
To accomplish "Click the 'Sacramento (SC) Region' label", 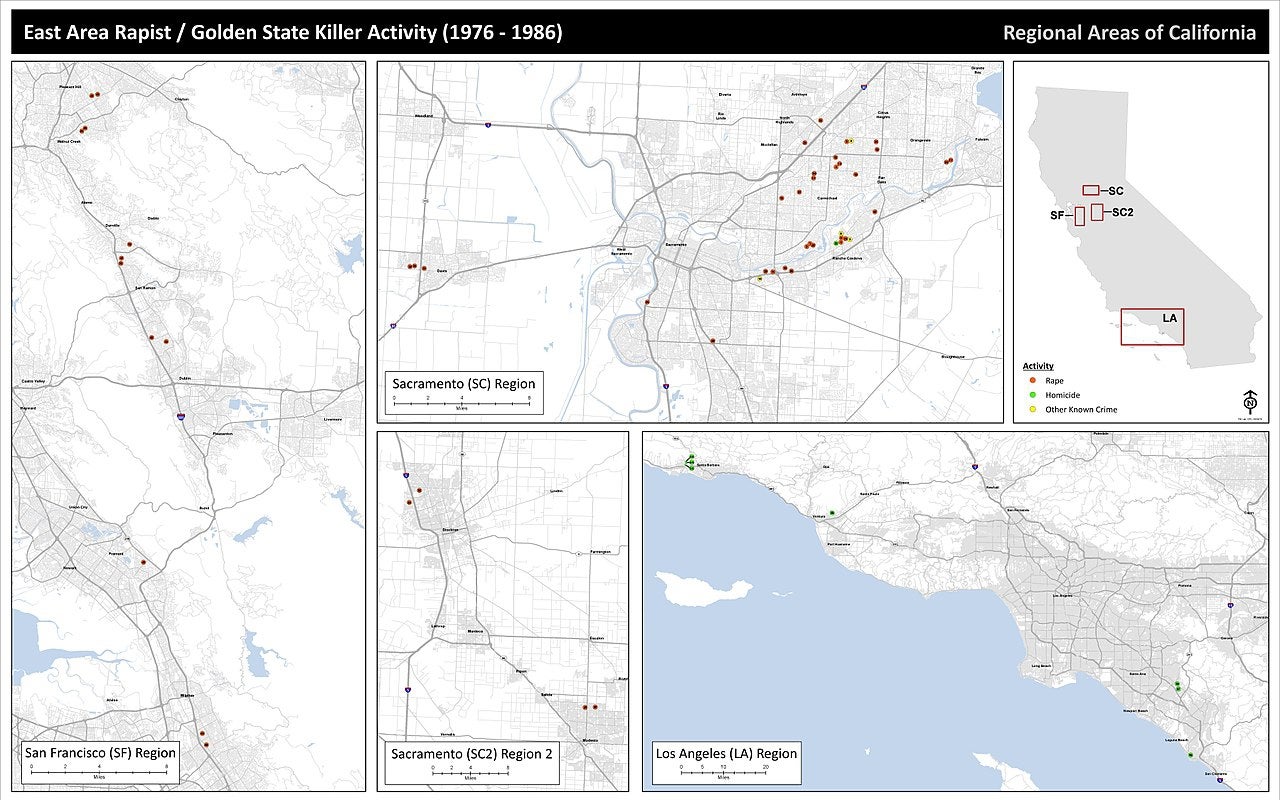I will [x=463, y=383].
